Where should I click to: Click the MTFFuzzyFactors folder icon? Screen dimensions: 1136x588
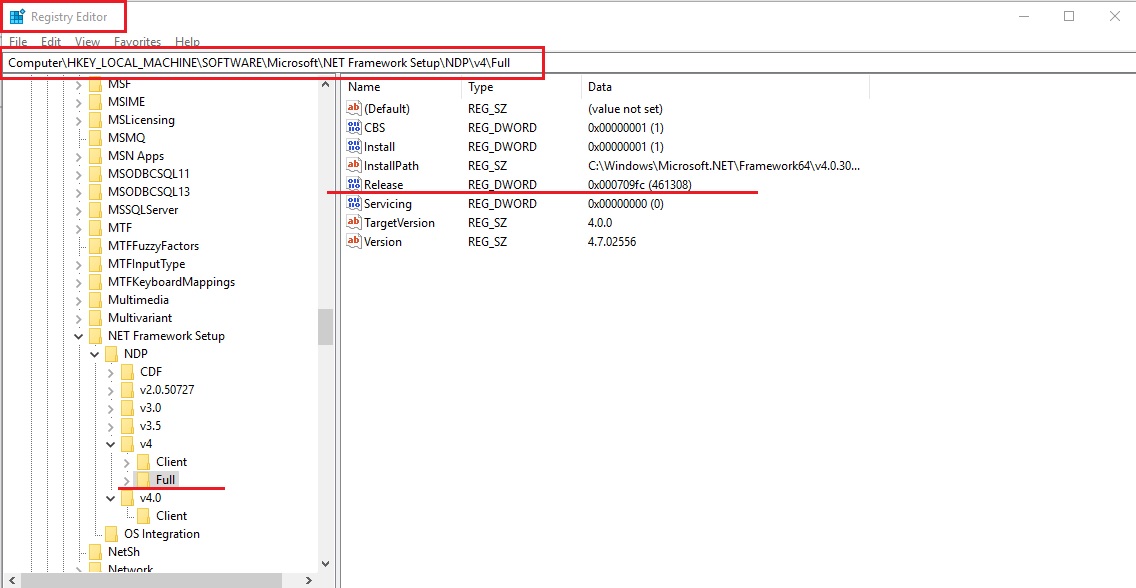[95, 245]
